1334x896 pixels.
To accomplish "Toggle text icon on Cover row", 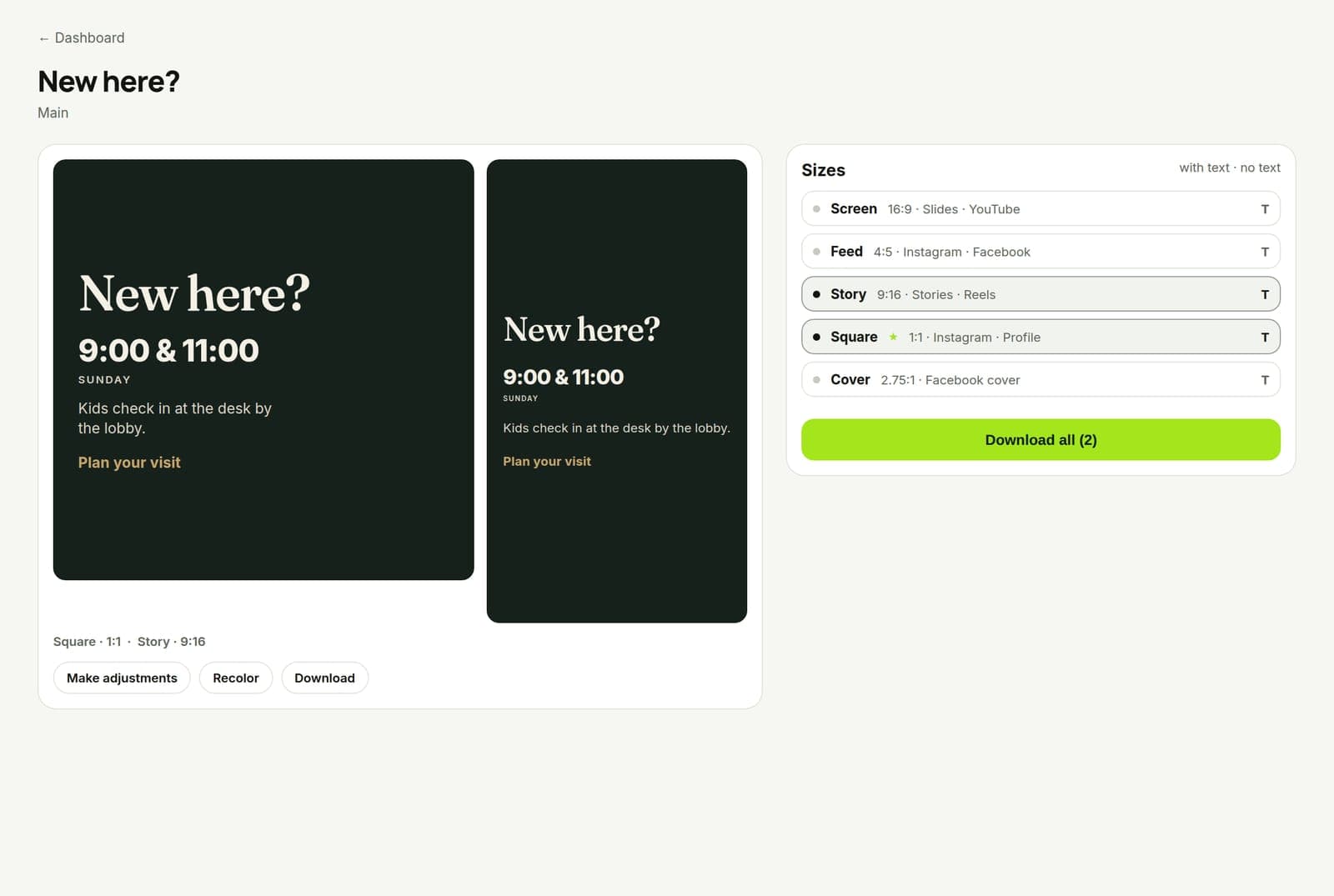I will [x=1264, y=380].
